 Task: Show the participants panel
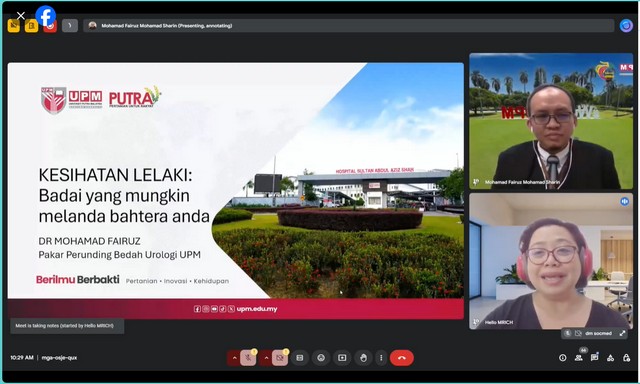pos(579,358)
